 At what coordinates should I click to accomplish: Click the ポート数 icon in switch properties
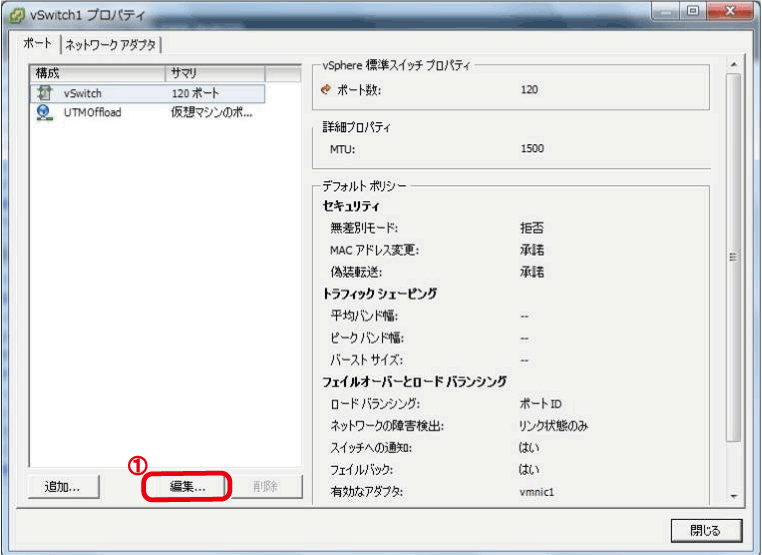click(324, 89)
